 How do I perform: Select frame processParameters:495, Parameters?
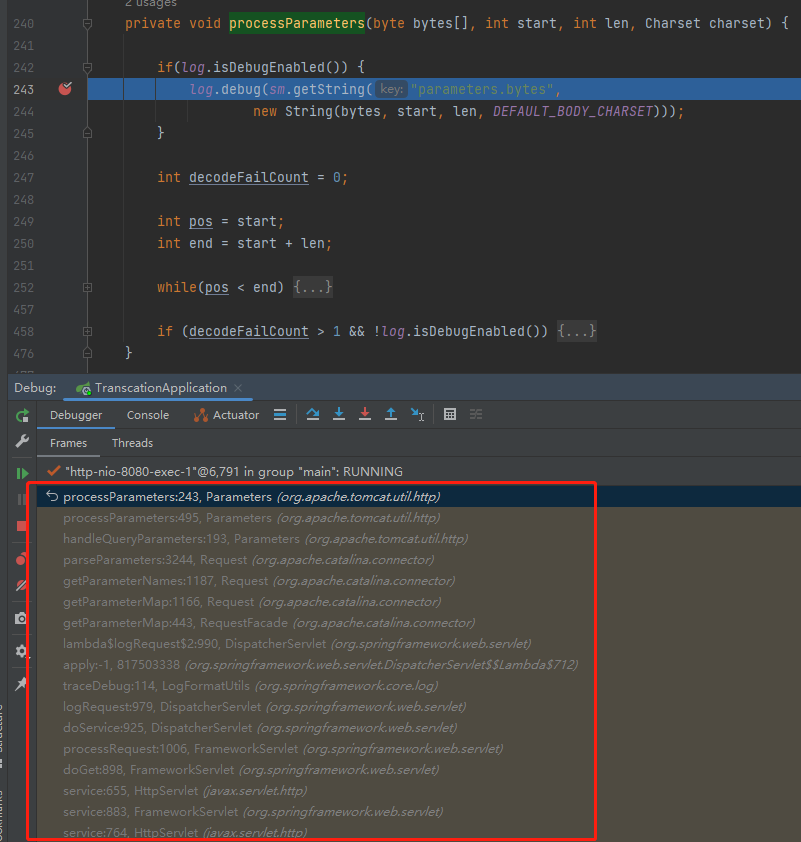(x=419, y=518)
